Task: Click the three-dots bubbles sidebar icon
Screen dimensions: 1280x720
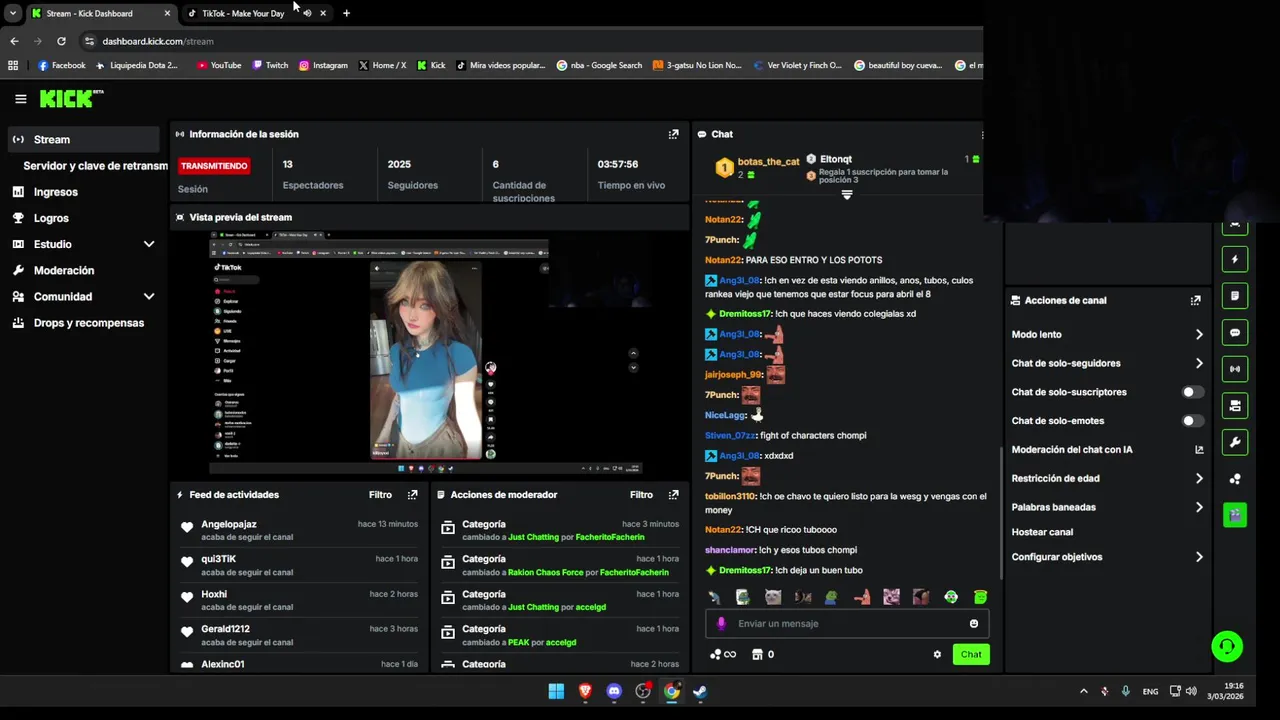Action: [1235, 479]
